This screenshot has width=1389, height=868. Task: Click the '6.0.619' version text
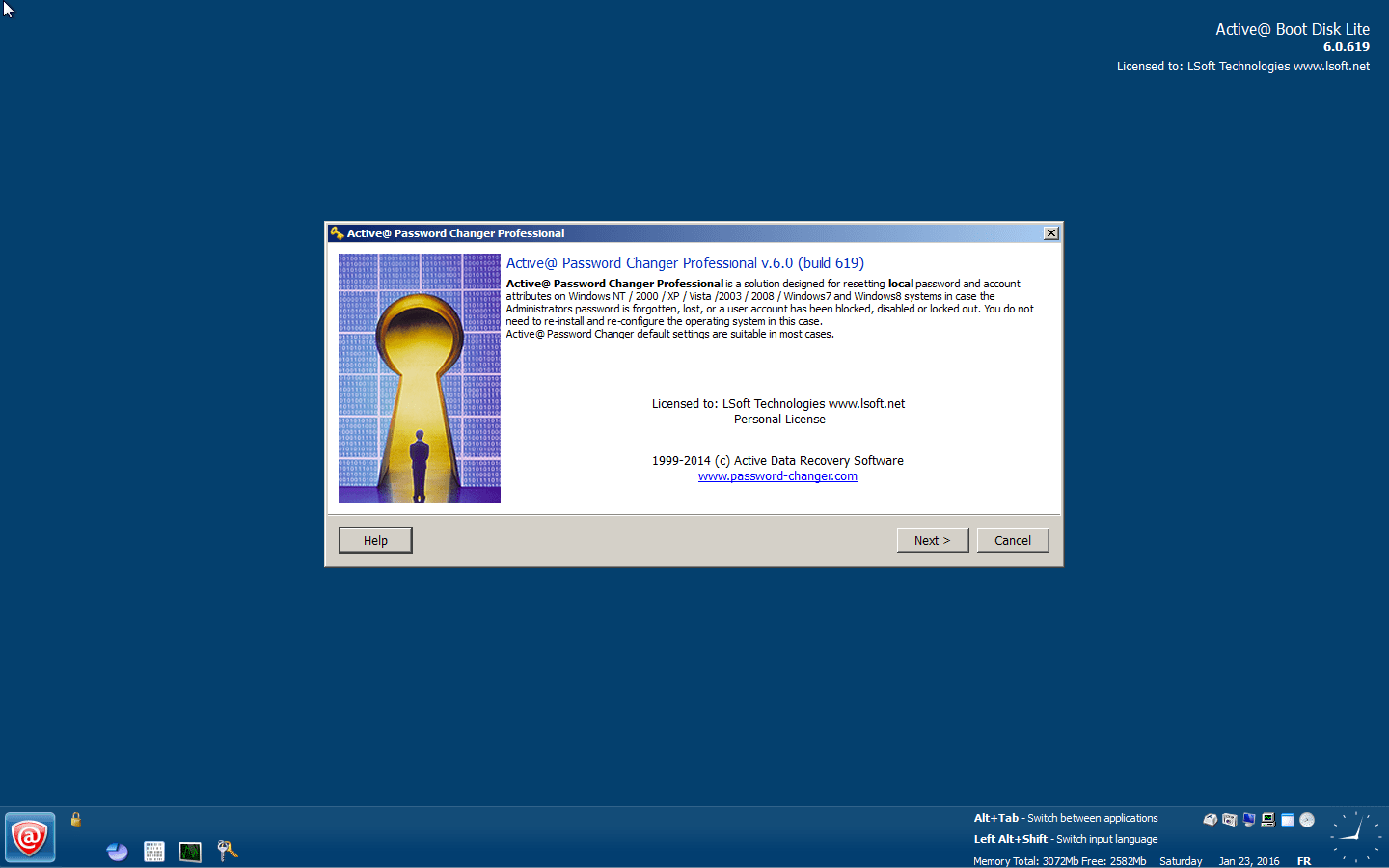[1347, 47]
